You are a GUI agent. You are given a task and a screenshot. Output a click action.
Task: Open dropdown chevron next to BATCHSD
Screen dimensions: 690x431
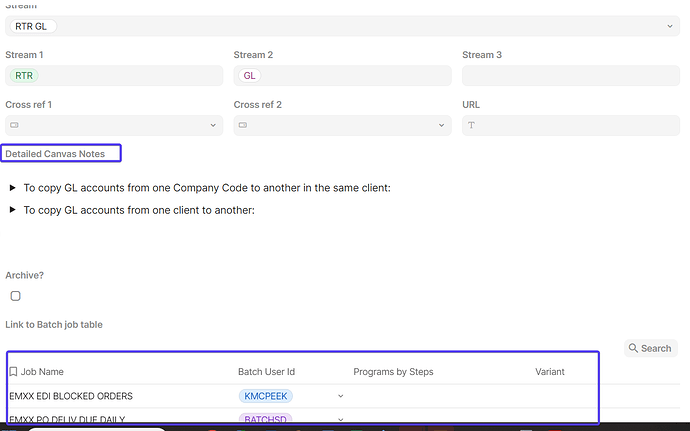(341, 419)
